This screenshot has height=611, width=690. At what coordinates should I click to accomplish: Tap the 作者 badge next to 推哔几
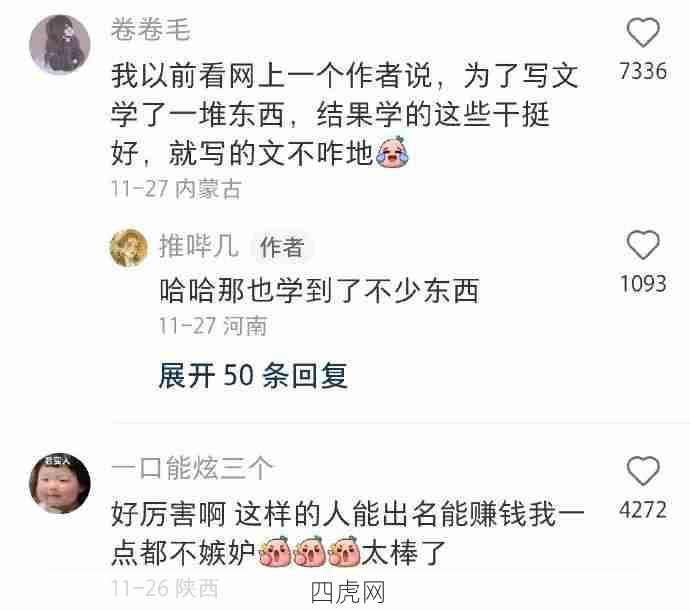tap(282, 247)
